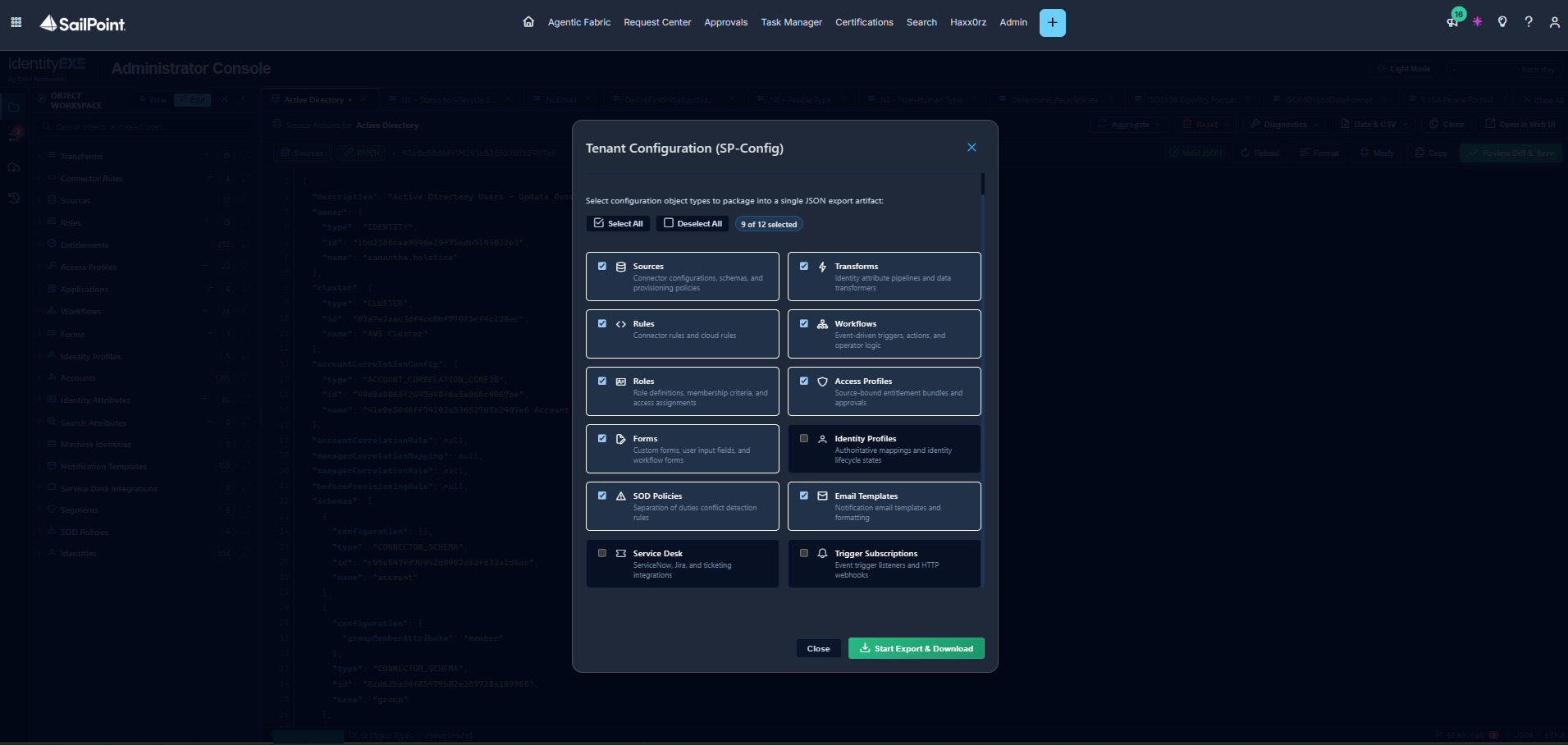Open the Admin menu
This screenshot has width=1568, height=745.
pos(1013,22)
